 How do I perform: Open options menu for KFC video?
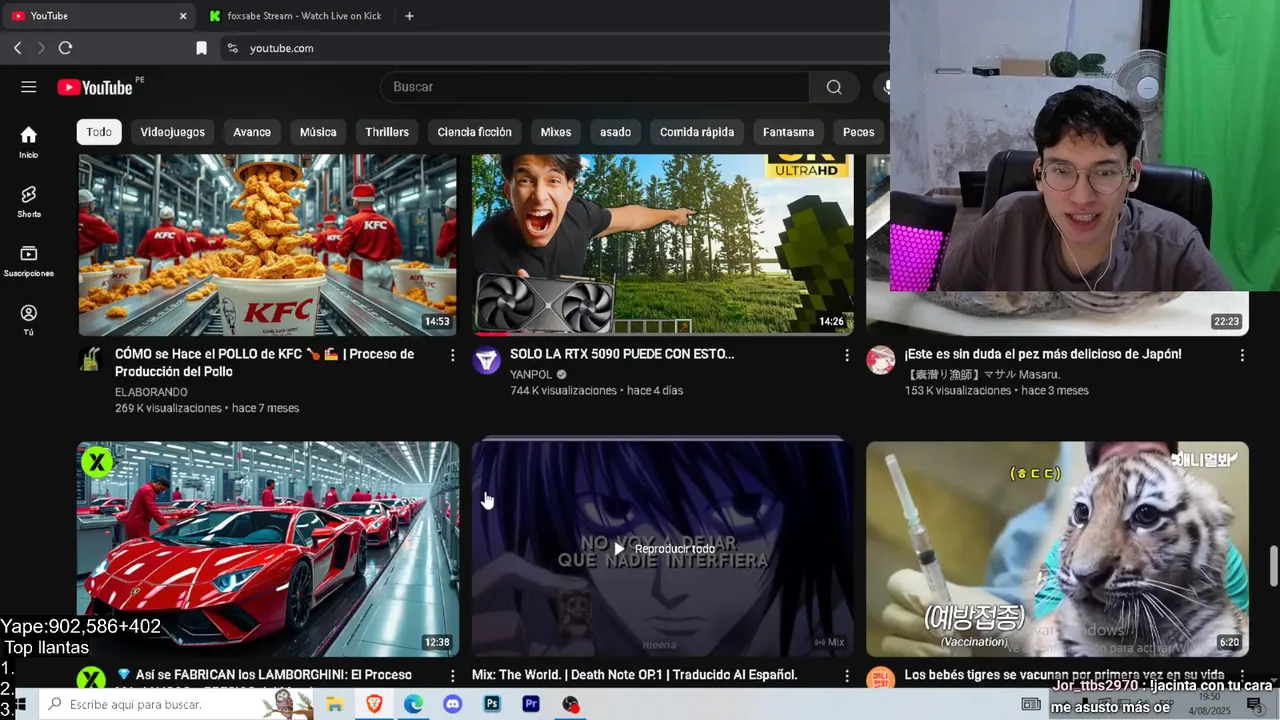point(453,355)
